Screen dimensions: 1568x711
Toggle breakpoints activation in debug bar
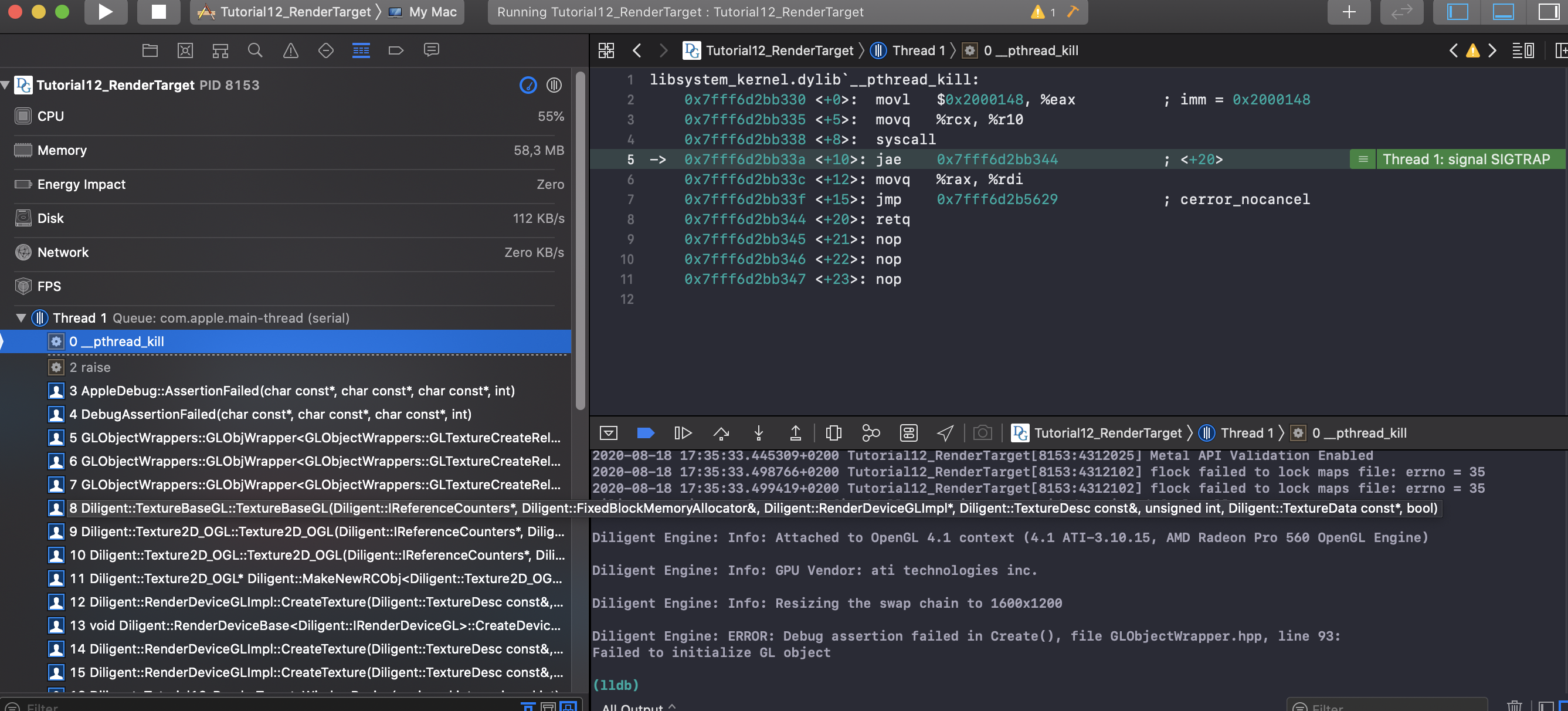tap(645, 433)
